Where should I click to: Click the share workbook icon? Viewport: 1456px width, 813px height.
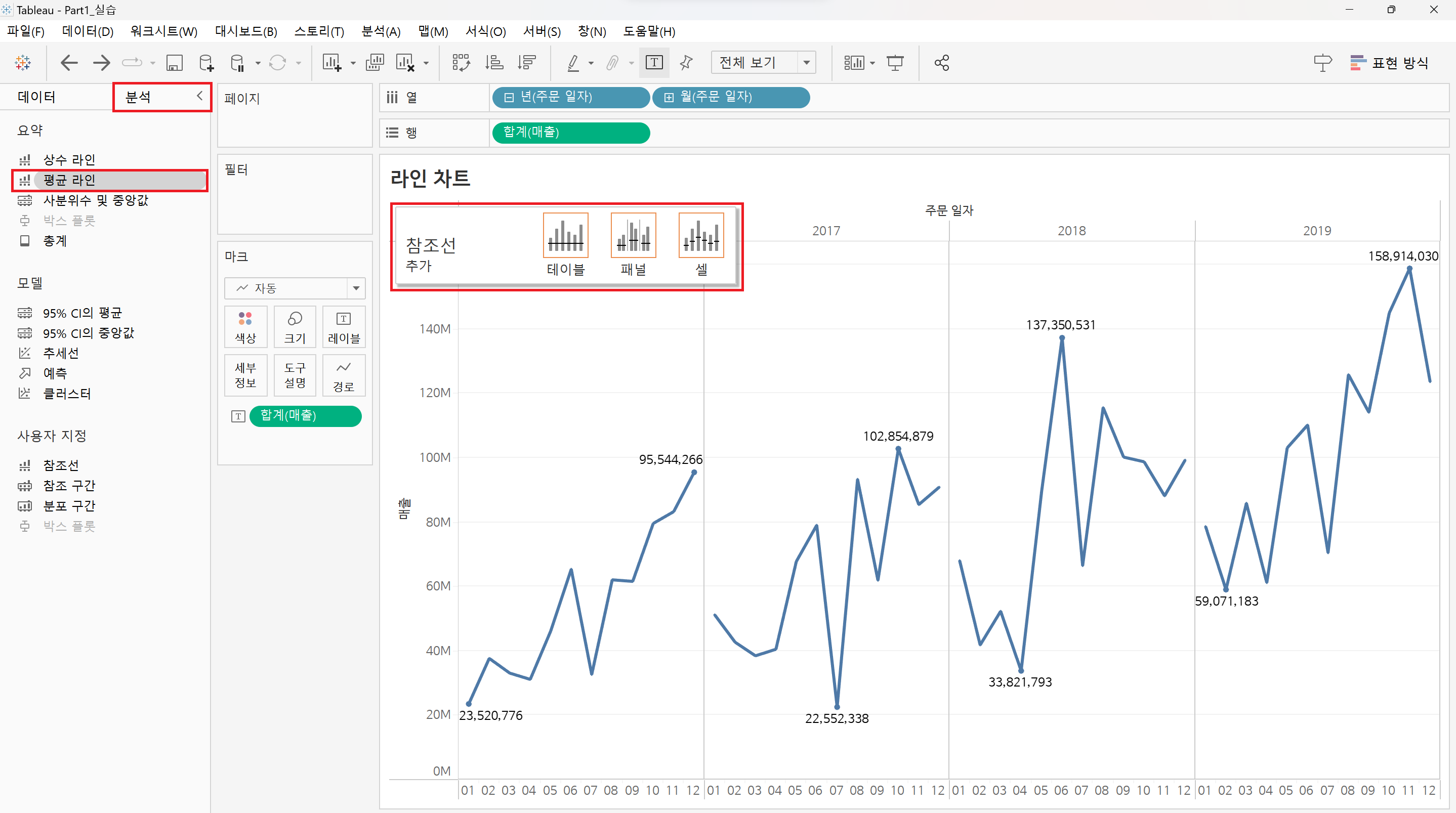pyautogui.click(x=942, y=63)
